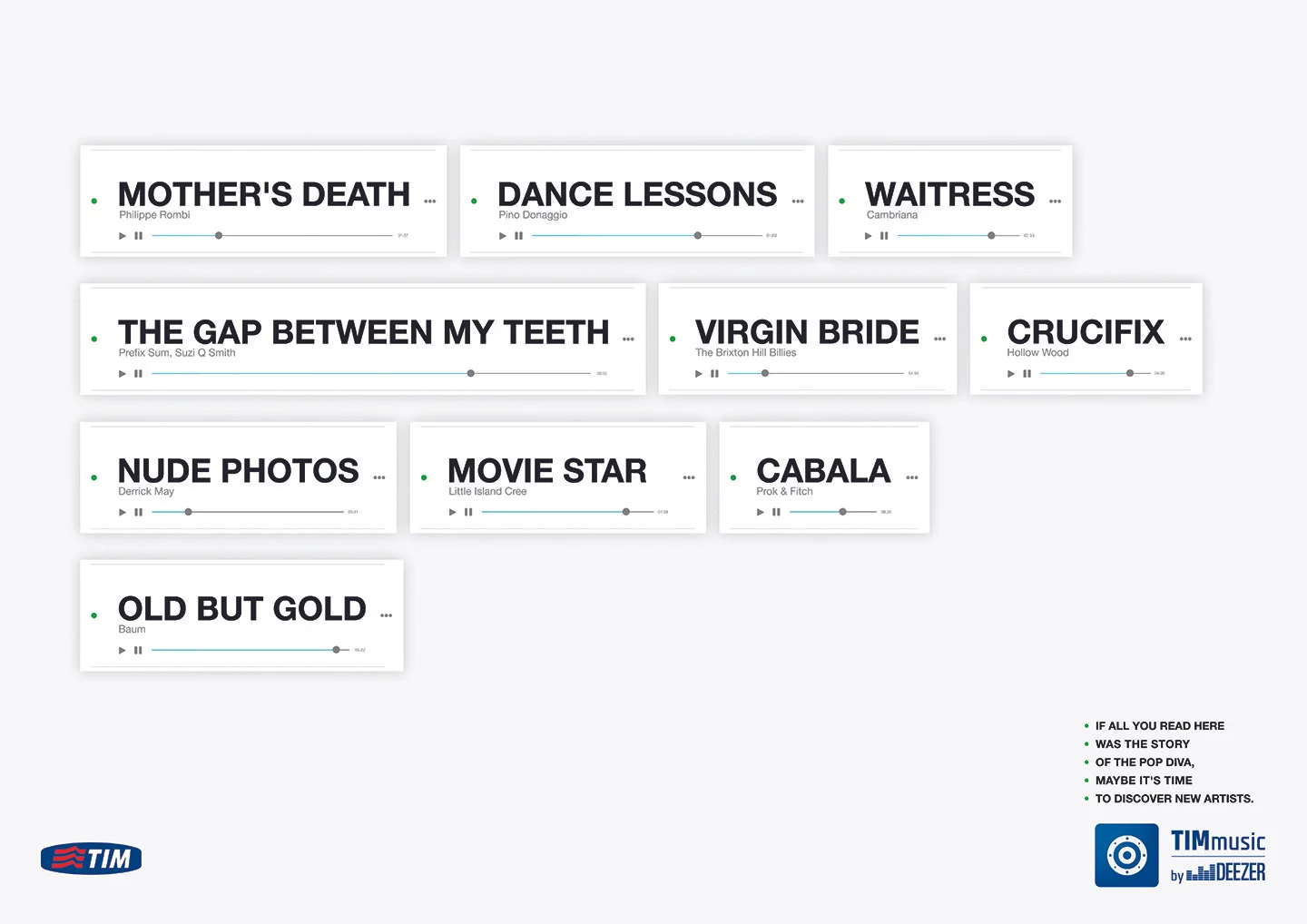Open the TIMmusic speaker app icon
Screen dimensions: 1307x924
[x=1126, y=855]
